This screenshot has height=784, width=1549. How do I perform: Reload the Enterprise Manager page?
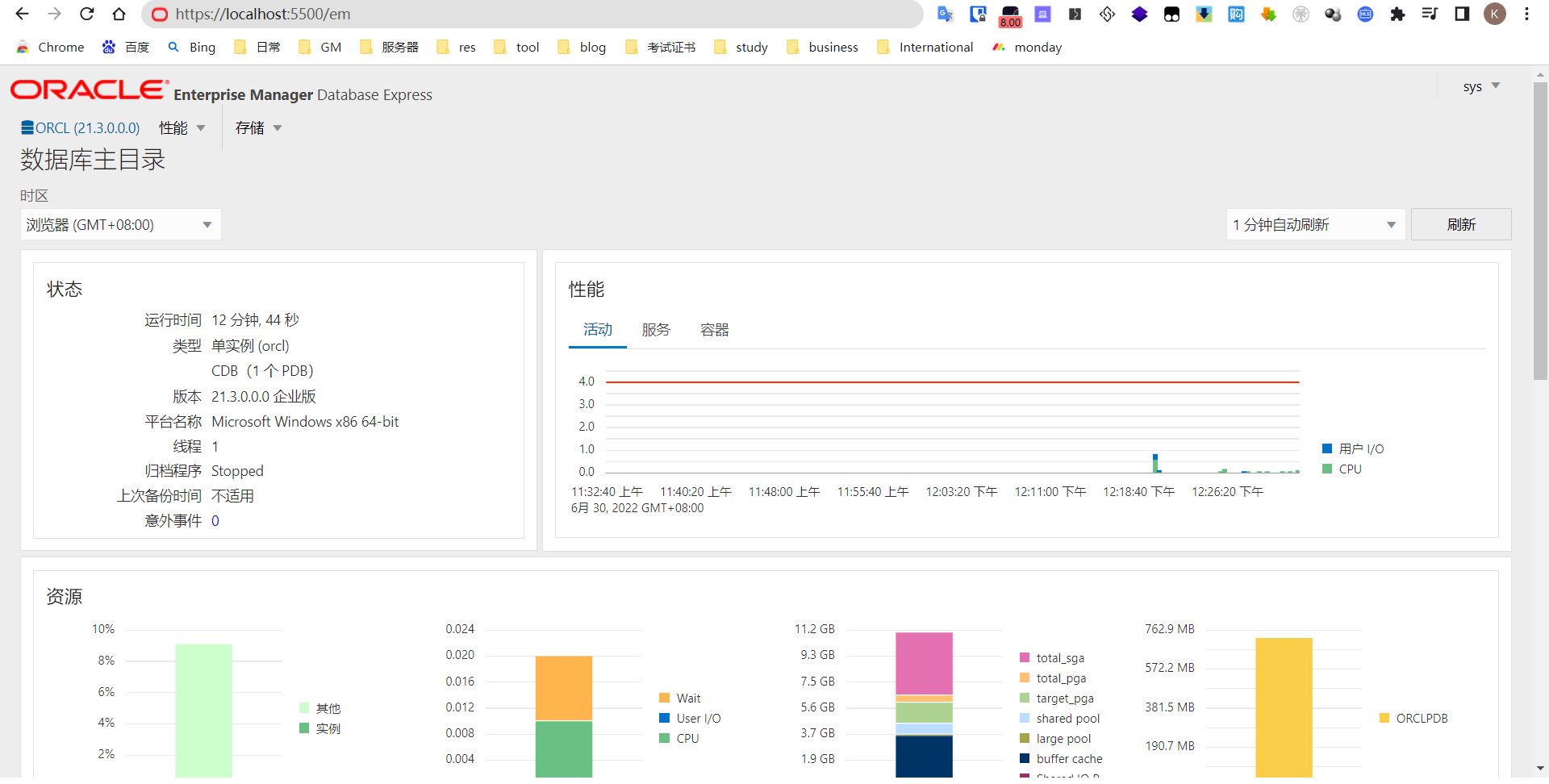(86, 14)
